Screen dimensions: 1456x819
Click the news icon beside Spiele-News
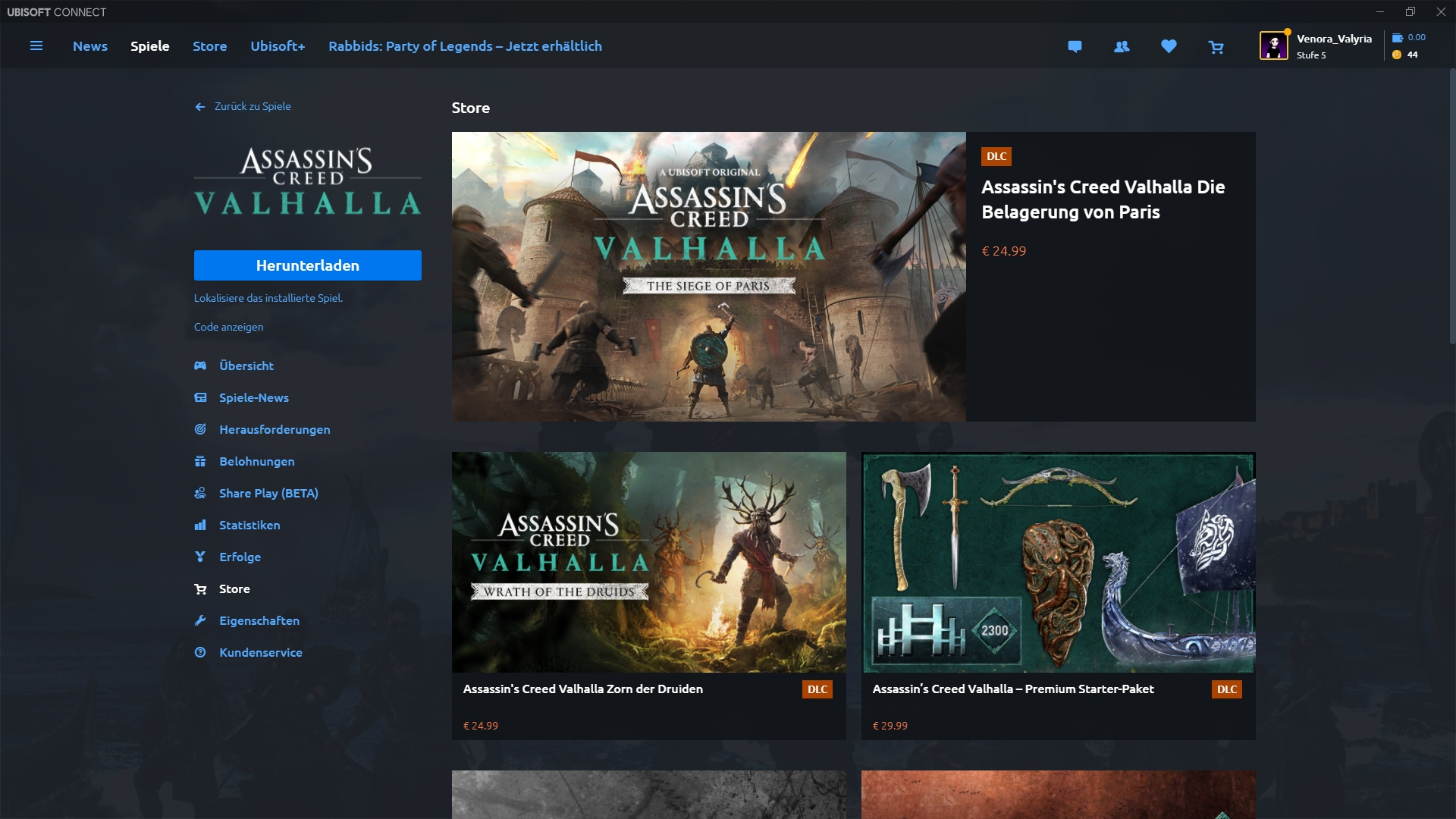(x=200, y=397)
